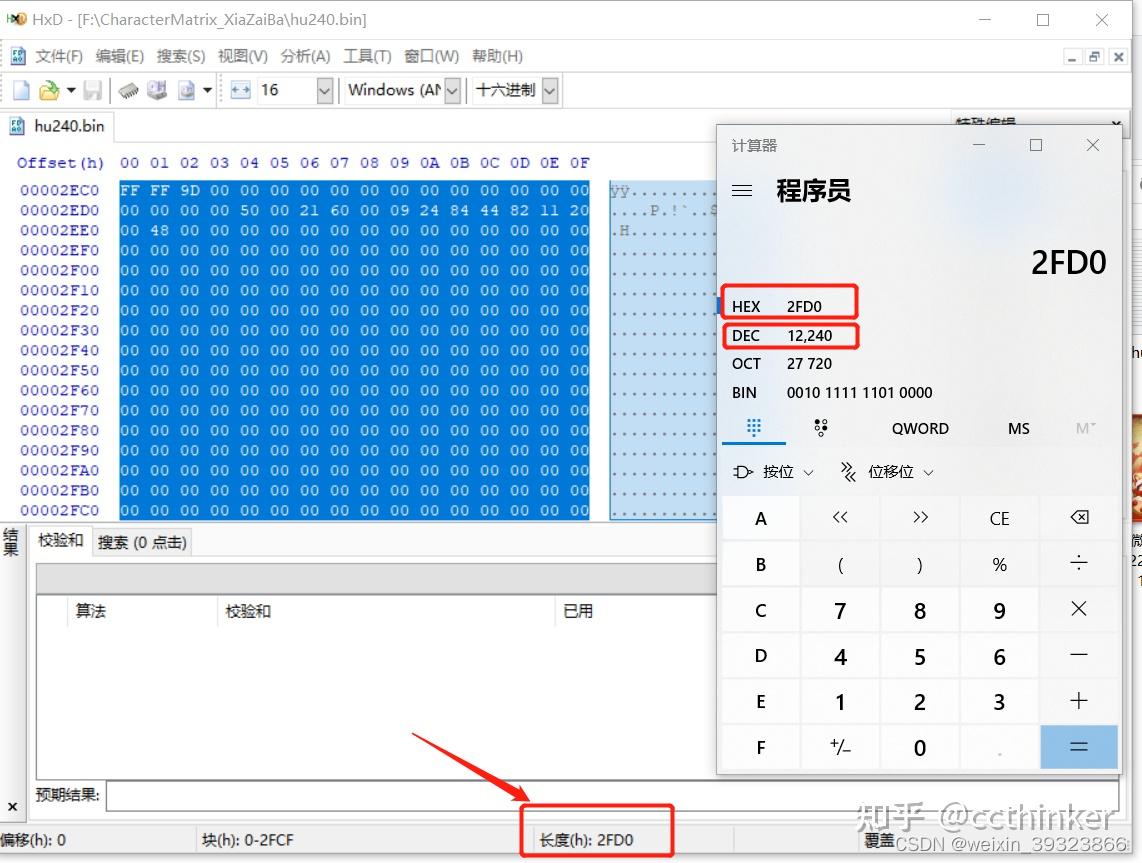Click offset row 00002FC0
1142x863 pixels.
click(60, 511)
